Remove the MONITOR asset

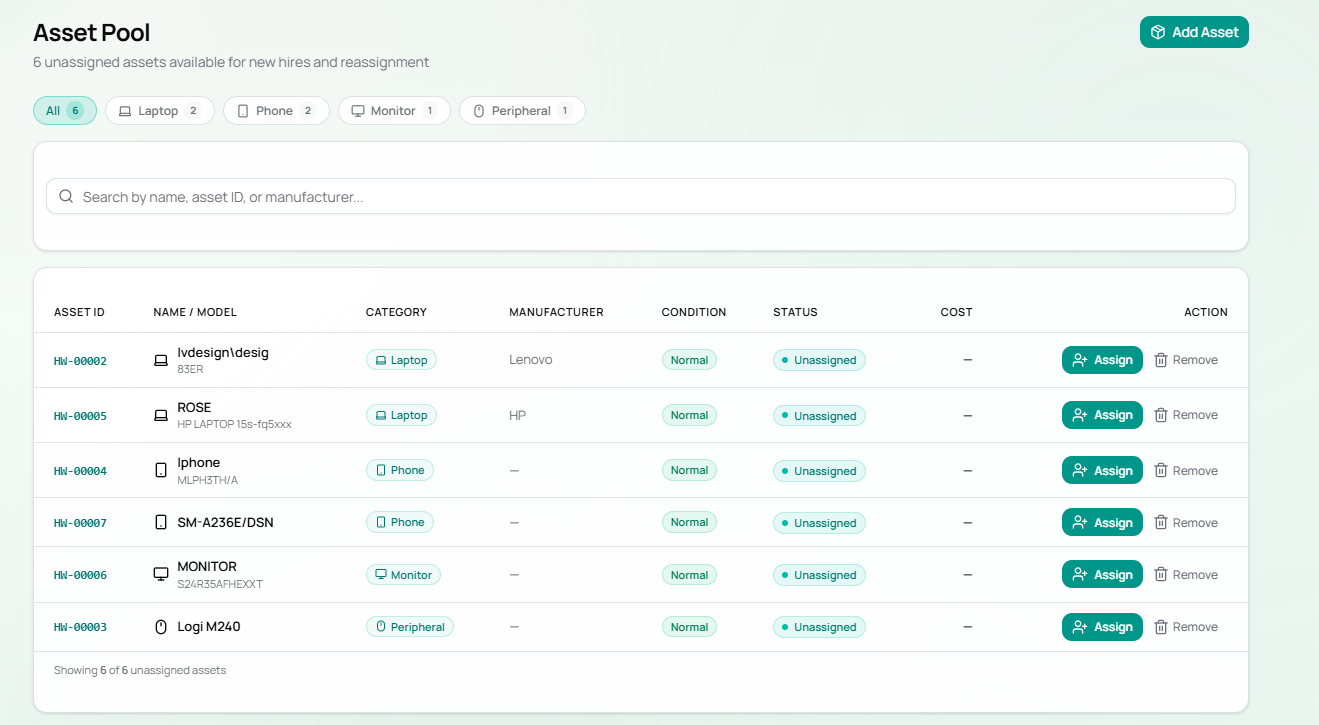(x=1186, y=575)
